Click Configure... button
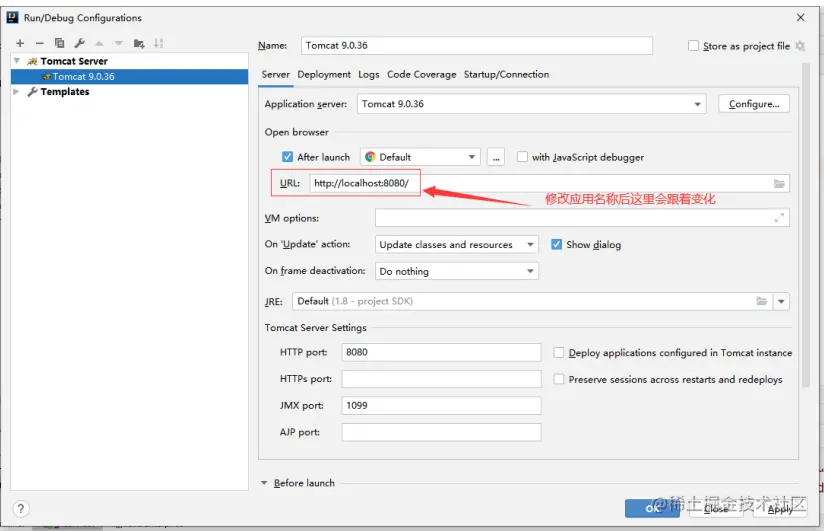The image size is (824, 531). 754,104
